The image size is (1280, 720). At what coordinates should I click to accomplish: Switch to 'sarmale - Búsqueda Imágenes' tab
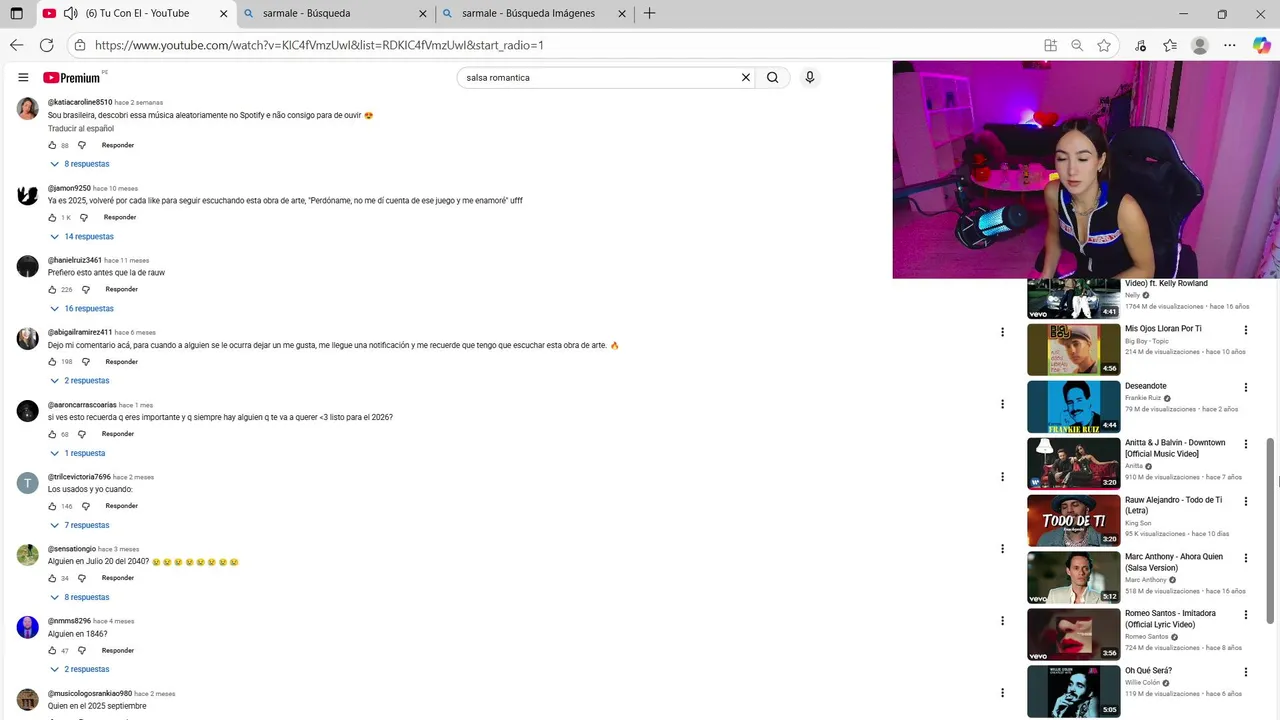(x=533, y=14)
